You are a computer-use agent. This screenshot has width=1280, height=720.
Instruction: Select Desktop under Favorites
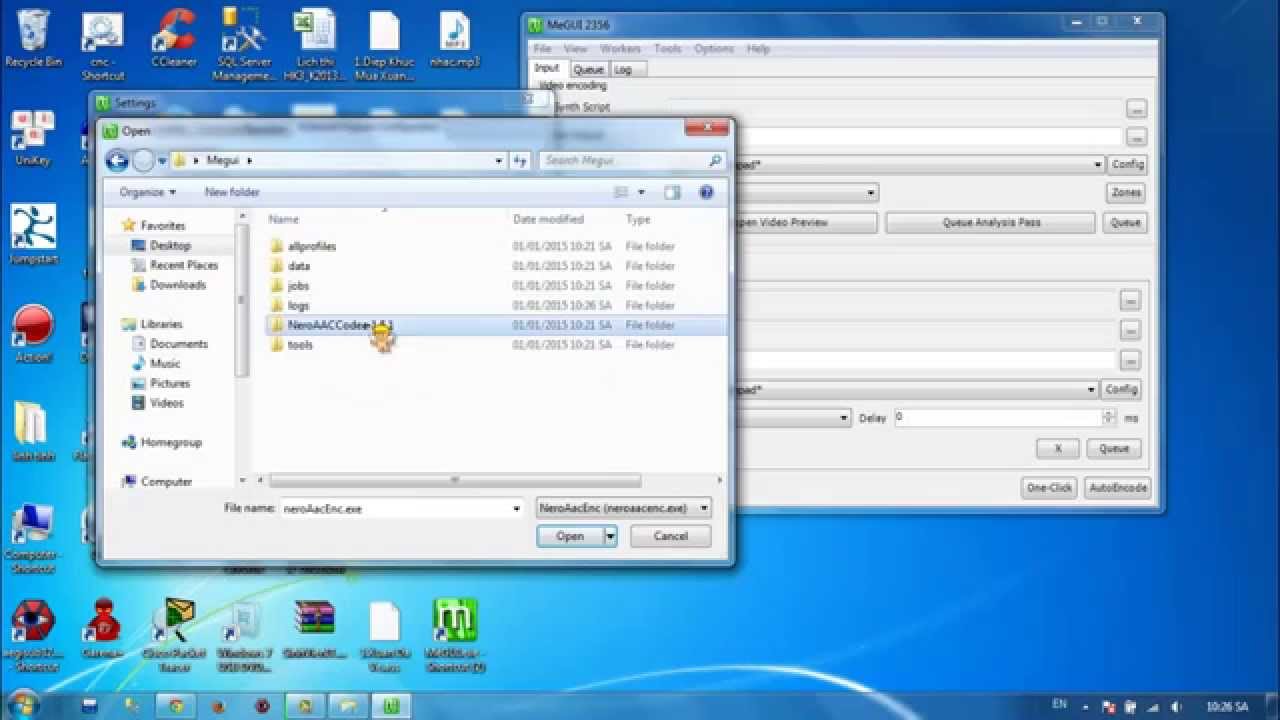click(x=170, y=245)
